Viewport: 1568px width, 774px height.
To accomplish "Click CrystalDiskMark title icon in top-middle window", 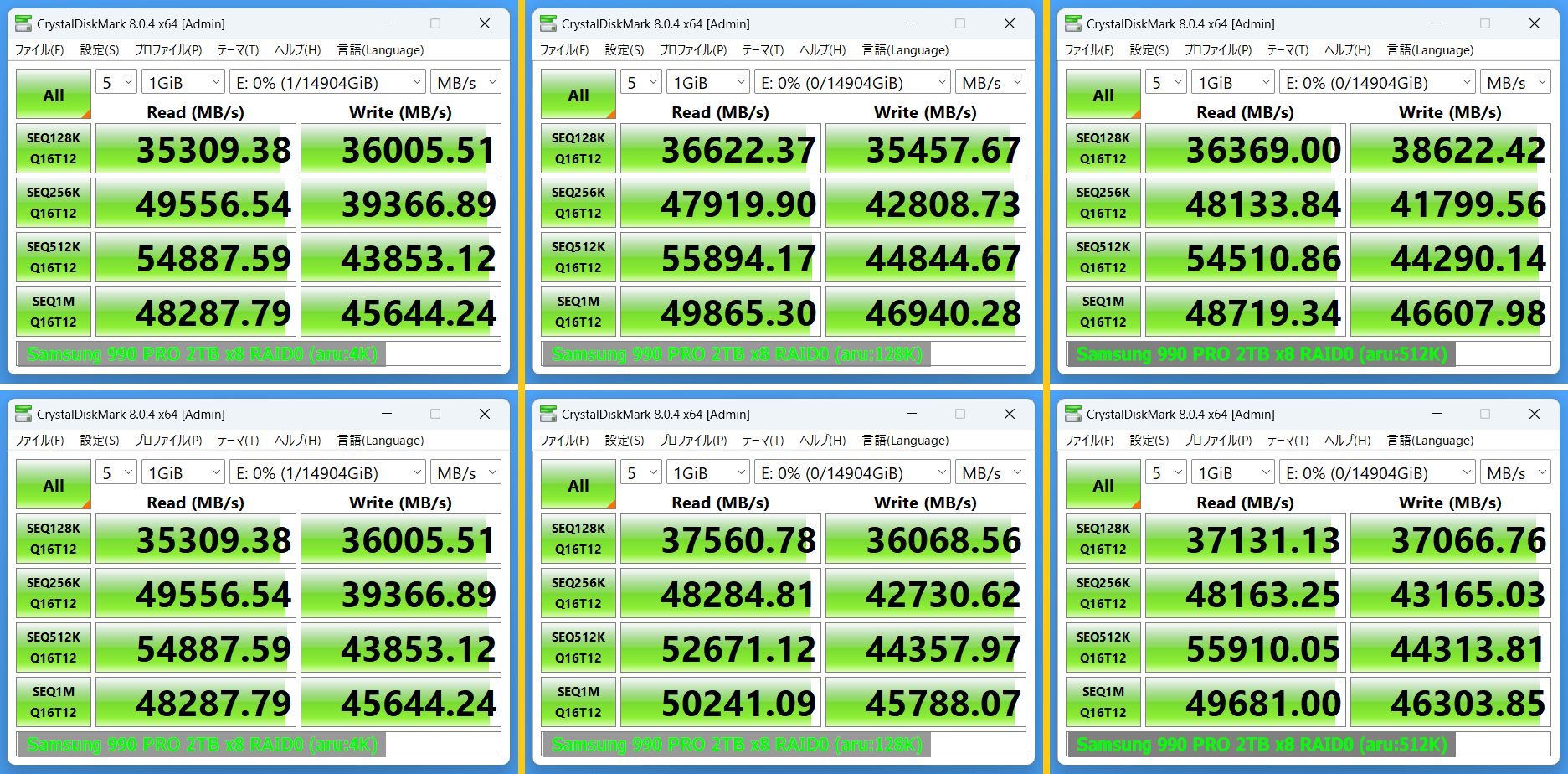I will (548, 23).
